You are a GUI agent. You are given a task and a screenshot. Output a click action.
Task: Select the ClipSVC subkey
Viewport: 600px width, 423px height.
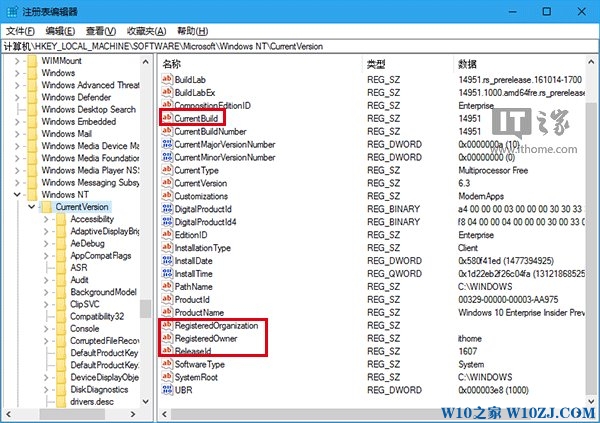click(85, 304)
